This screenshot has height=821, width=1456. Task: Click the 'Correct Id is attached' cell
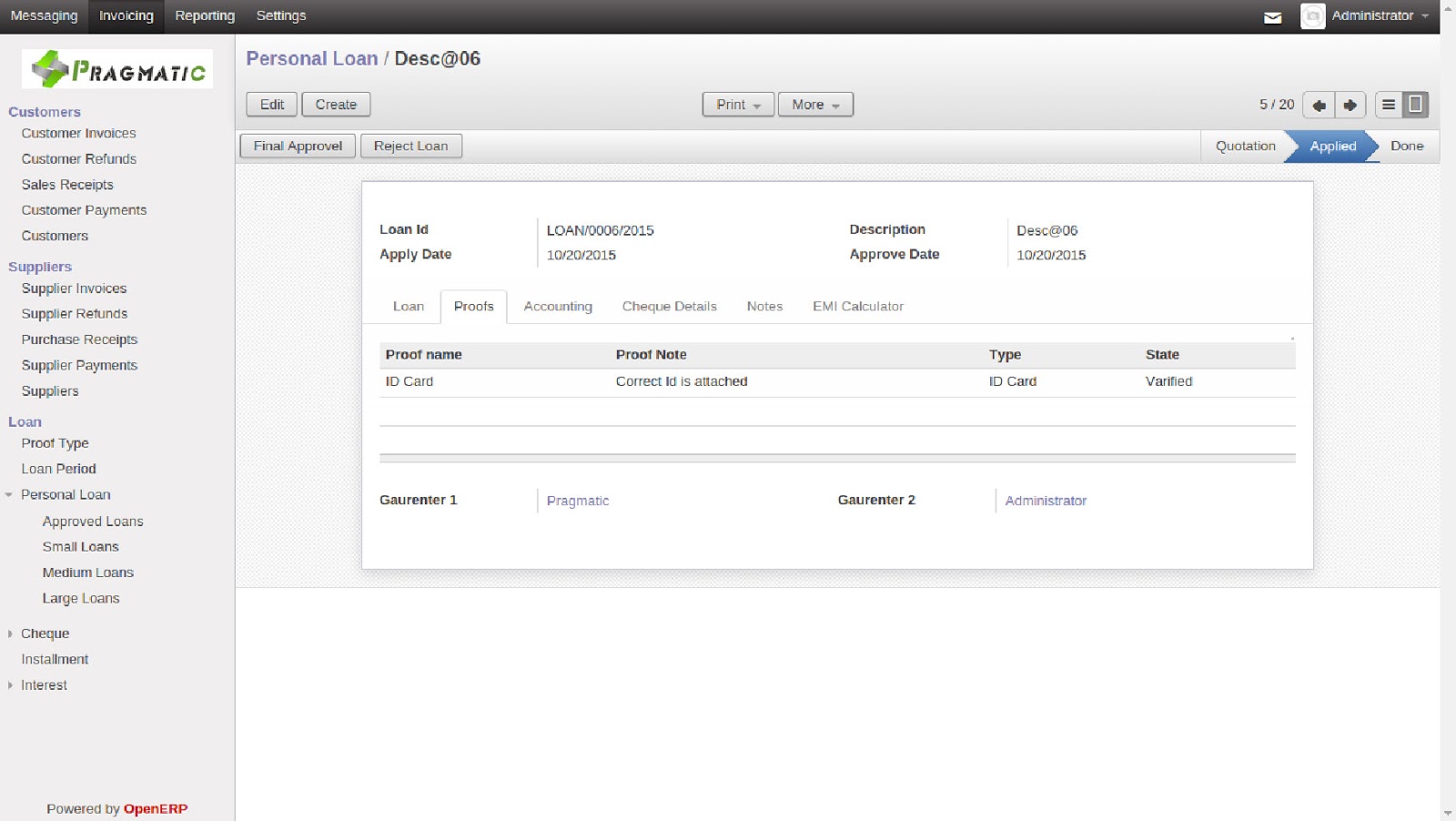click(682, 381)
